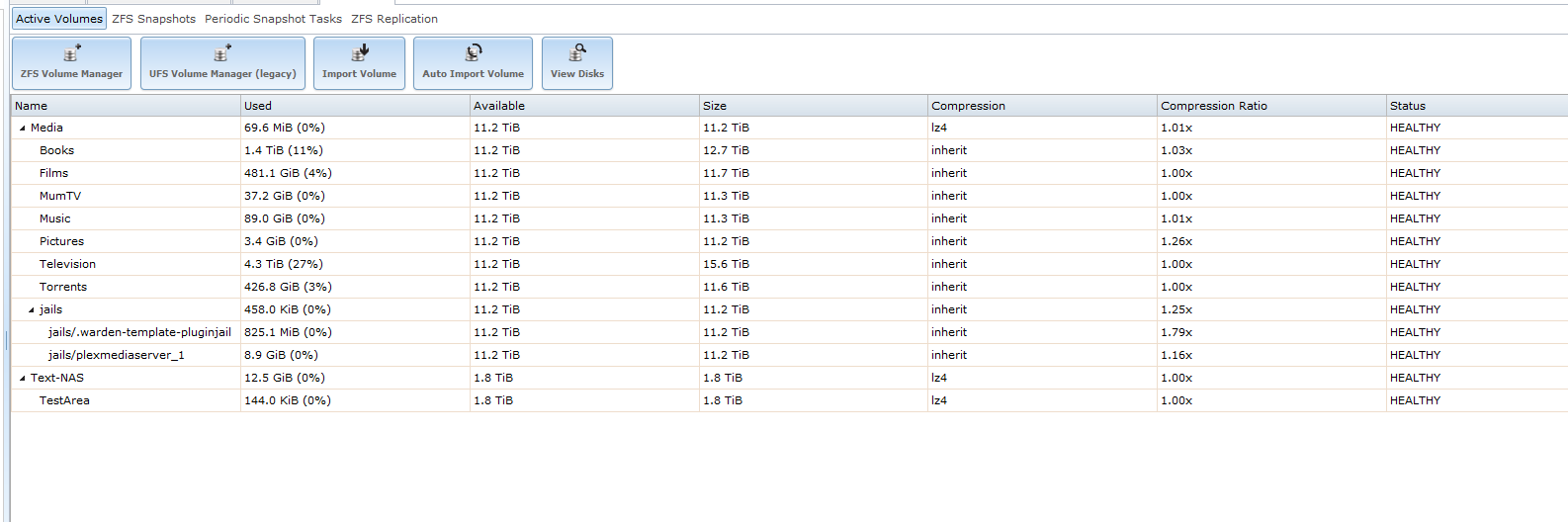This screenshot has height=522, width=1568.
Task: Select the Films dataset
Action: click(x=789, y=173)
